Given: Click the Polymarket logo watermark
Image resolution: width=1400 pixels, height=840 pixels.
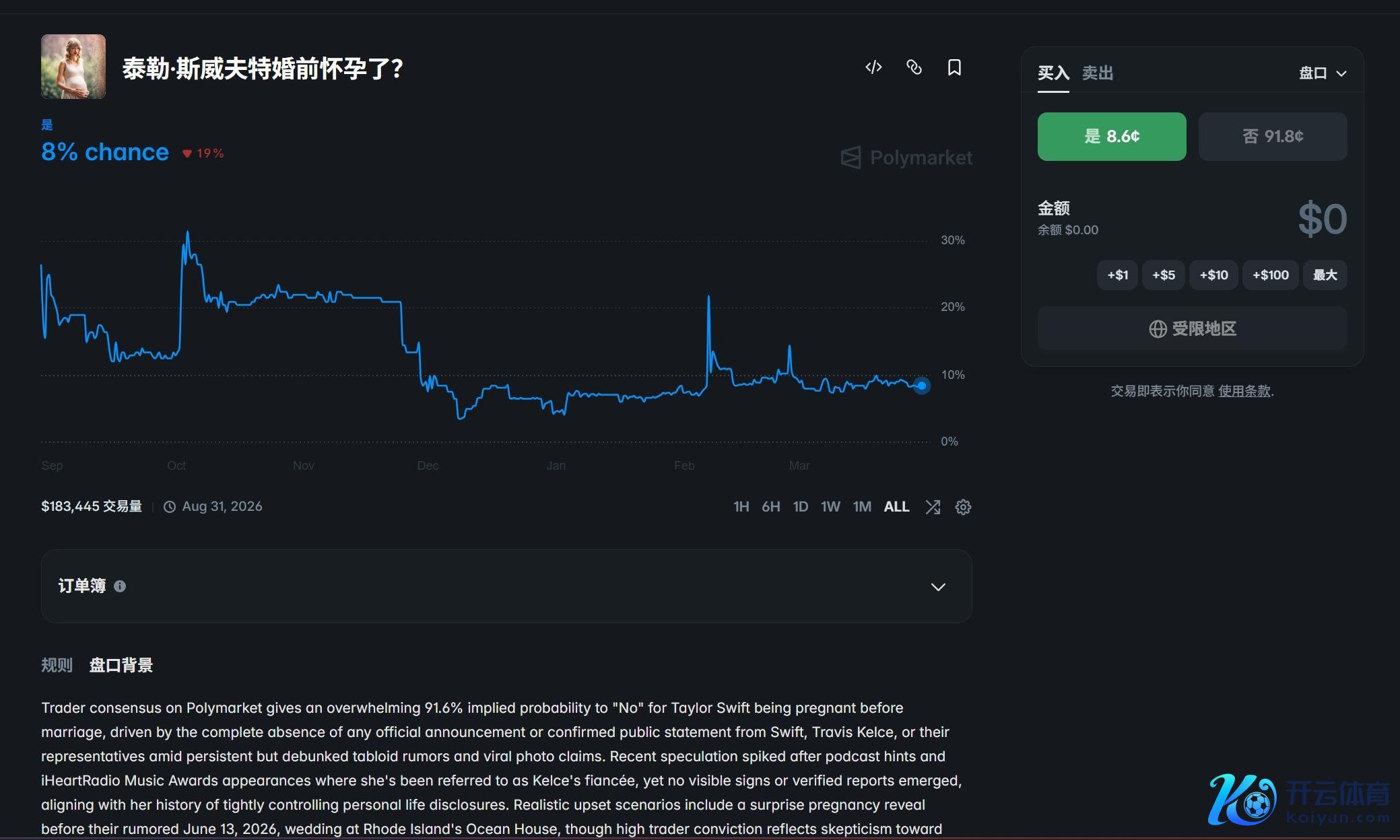Looking at the screenshot, I should click(906, 157).
